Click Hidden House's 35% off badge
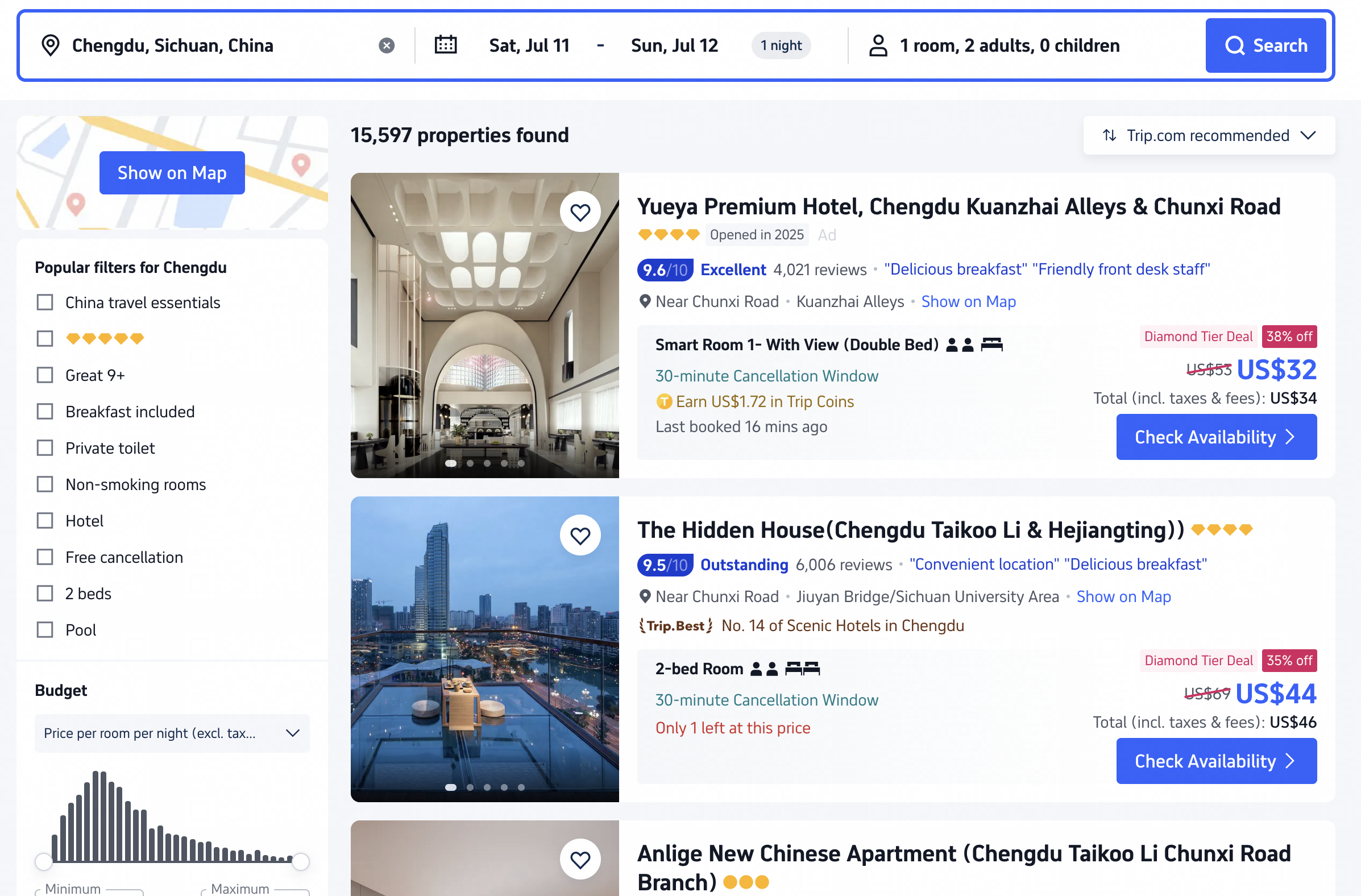The width and height of the screenshot is (1361, 896). click(x=1289, y=661)
